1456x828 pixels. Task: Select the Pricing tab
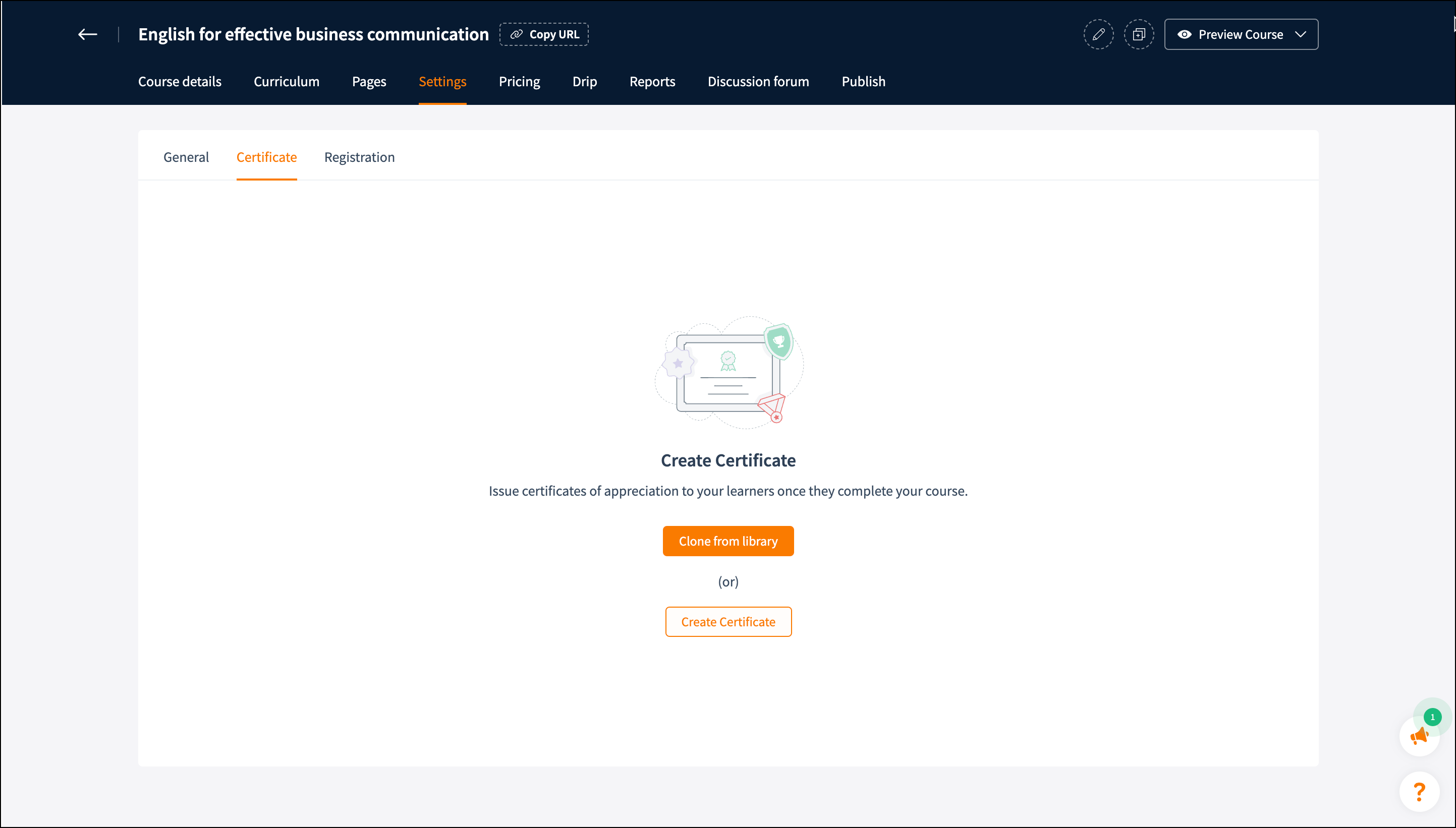pyautogui.click(x=519, y=81)
